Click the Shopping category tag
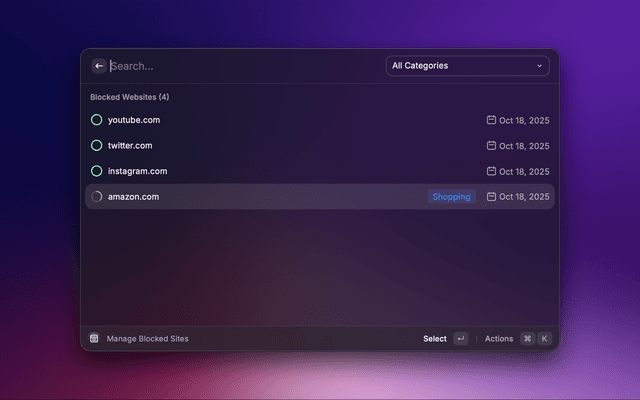Screen dimensions: 640x400 [451, 197]
